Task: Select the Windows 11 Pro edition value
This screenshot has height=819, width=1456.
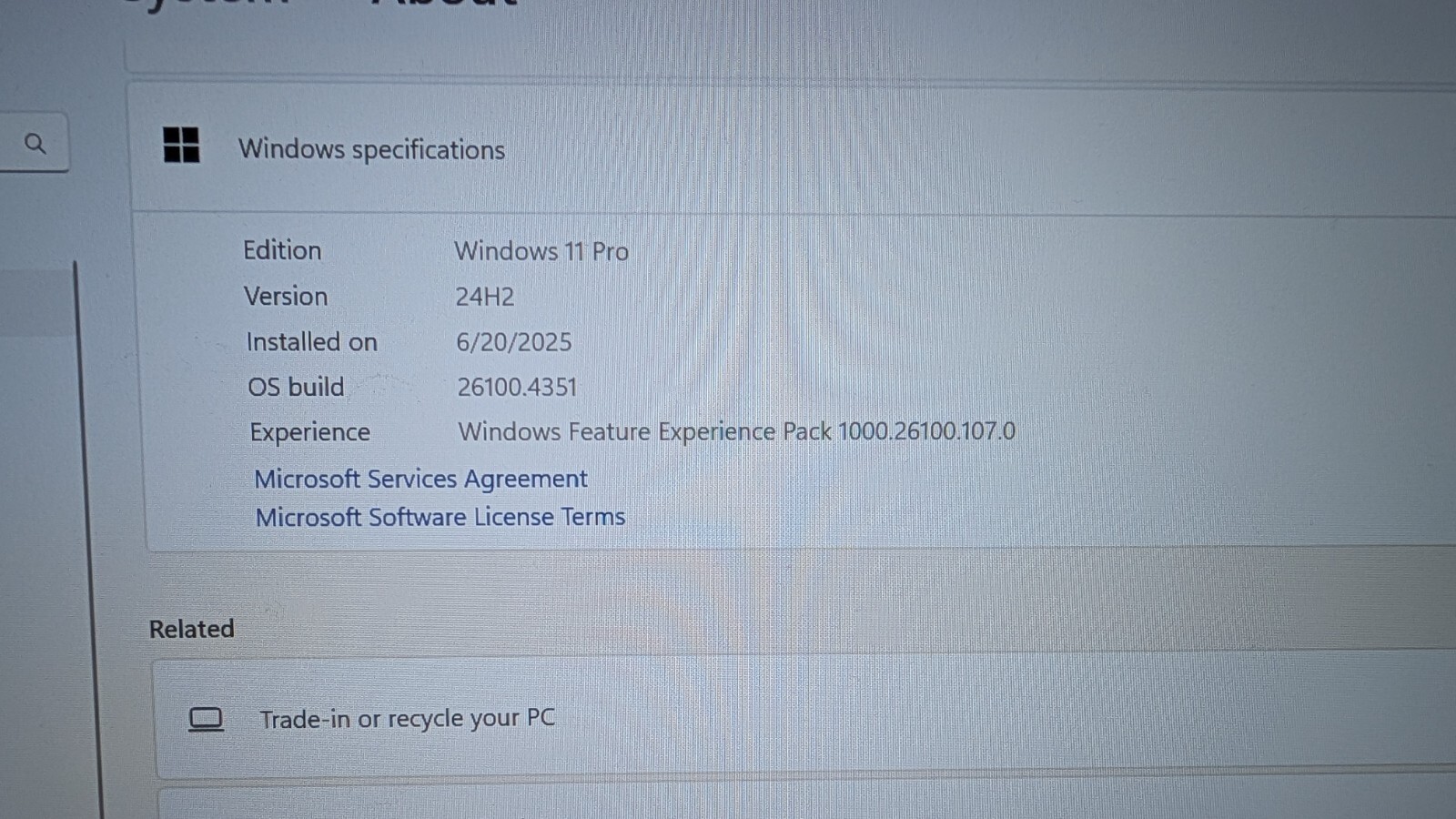Action: click(541, 251)
